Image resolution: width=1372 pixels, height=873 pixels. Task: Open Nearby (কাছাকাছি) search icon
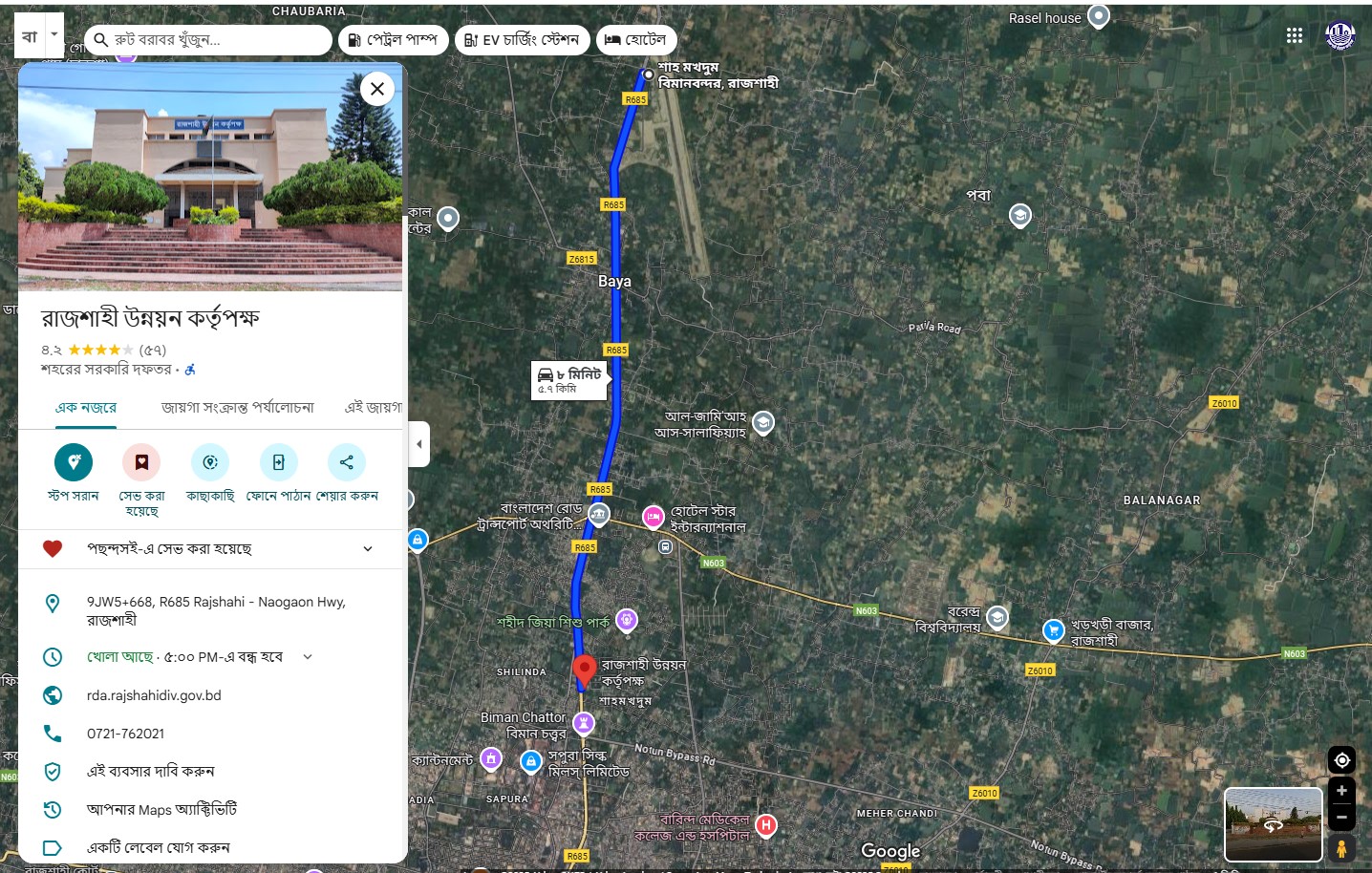tap(210, 462)
